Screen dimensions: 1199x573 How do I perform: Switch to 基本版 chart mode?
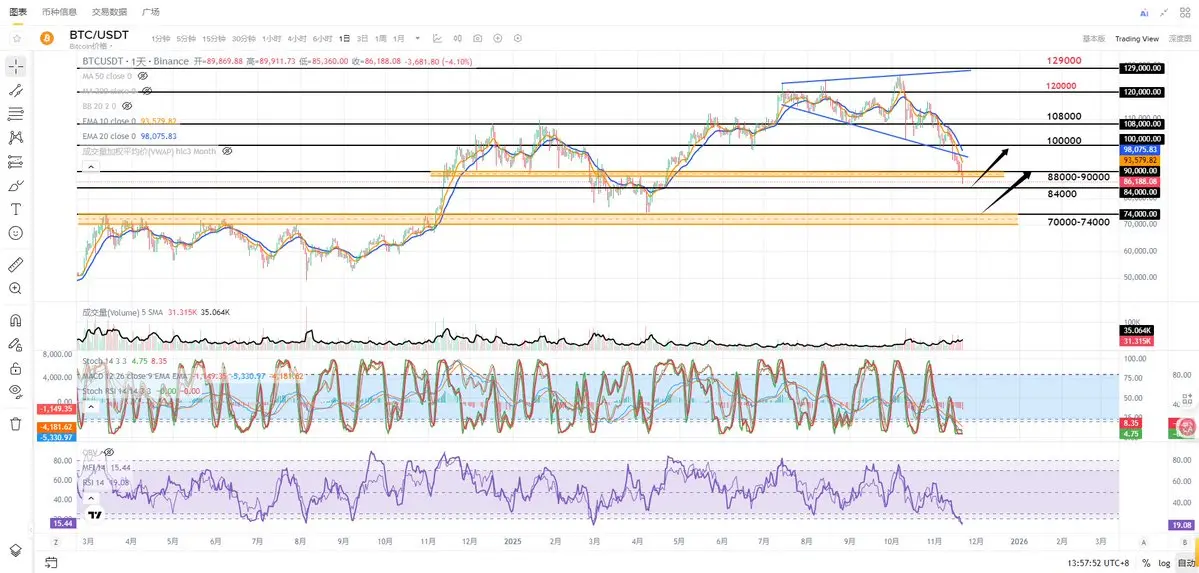pyautogui.click(x=1093, y=38)
